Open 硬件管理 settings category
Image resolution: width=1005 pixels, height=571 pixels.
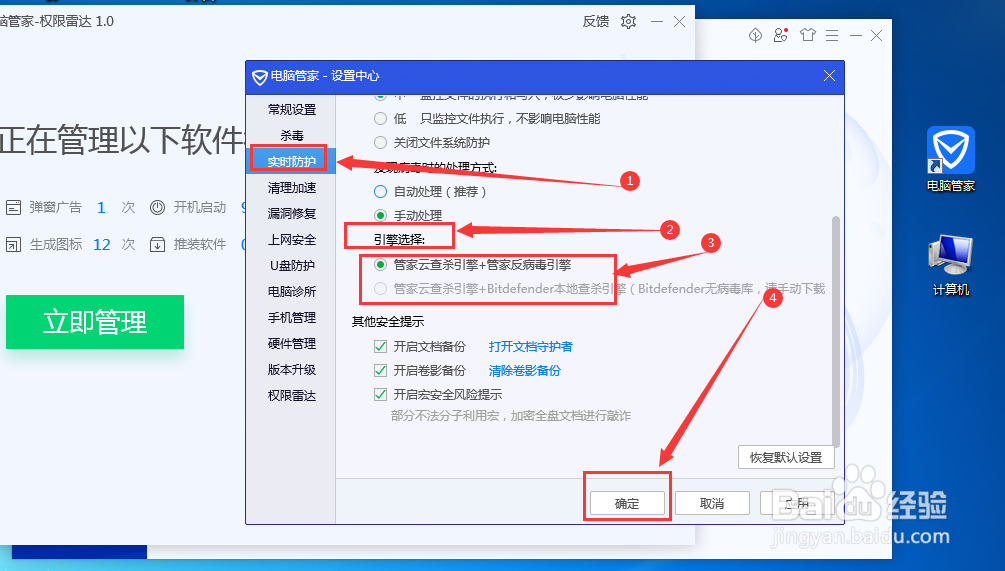[292, 343]
